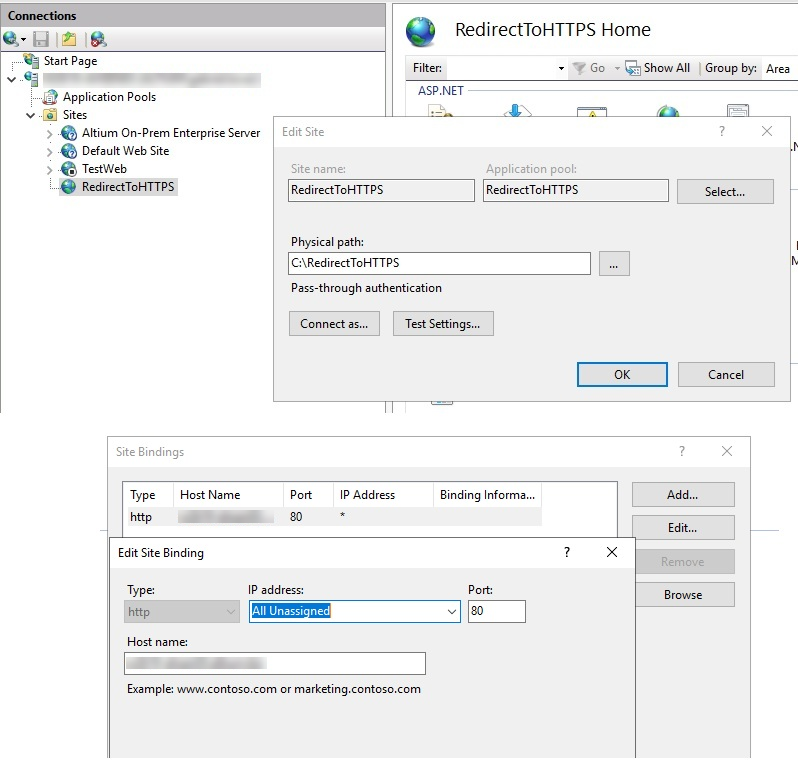Click Edit... in Site Bindings
Image resolution: width=798 pixels, height=768 pixels.
coord(682,528)
